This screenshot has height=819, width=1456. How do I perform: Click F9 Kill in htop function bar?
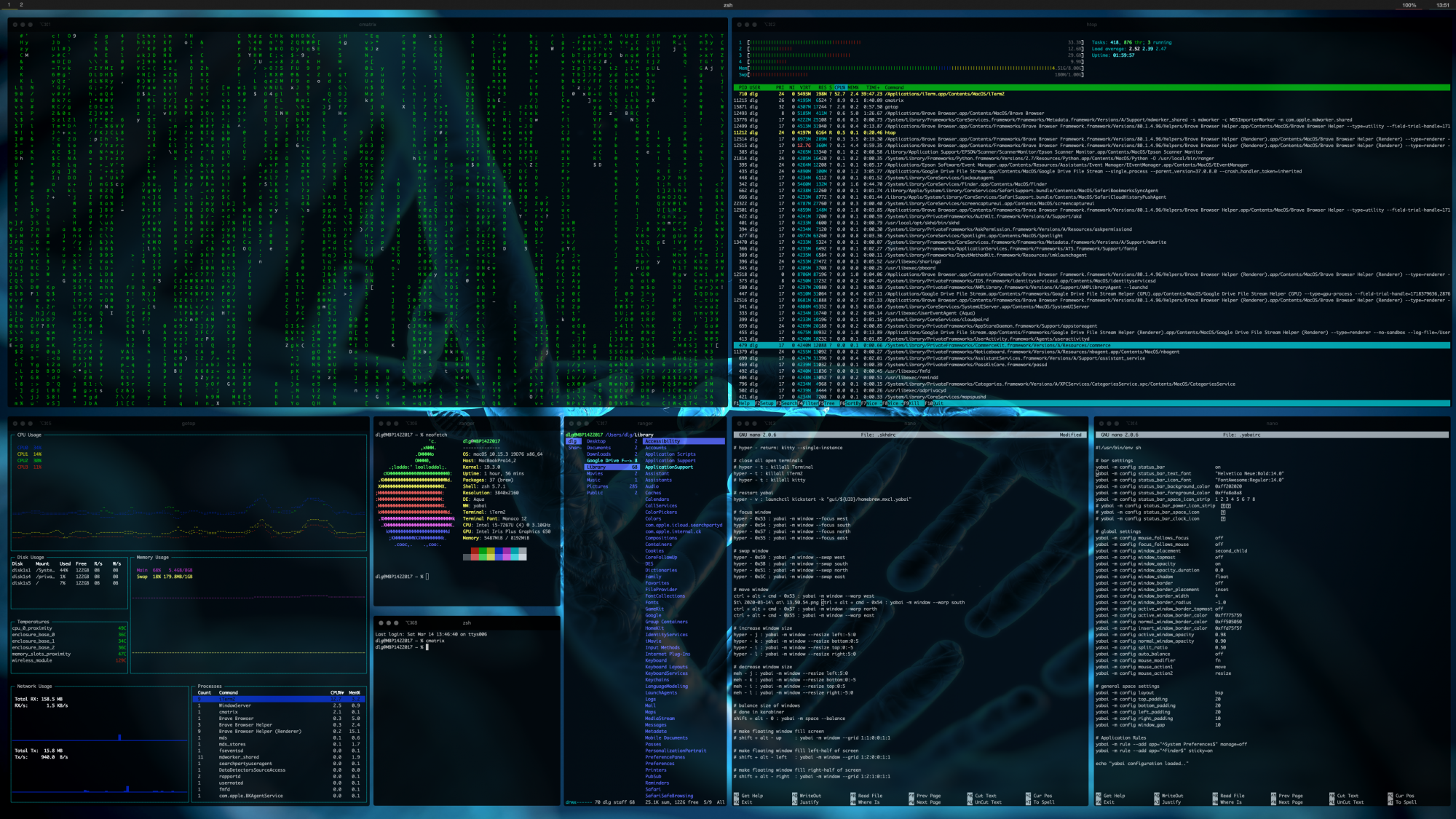tap(914, 403)
